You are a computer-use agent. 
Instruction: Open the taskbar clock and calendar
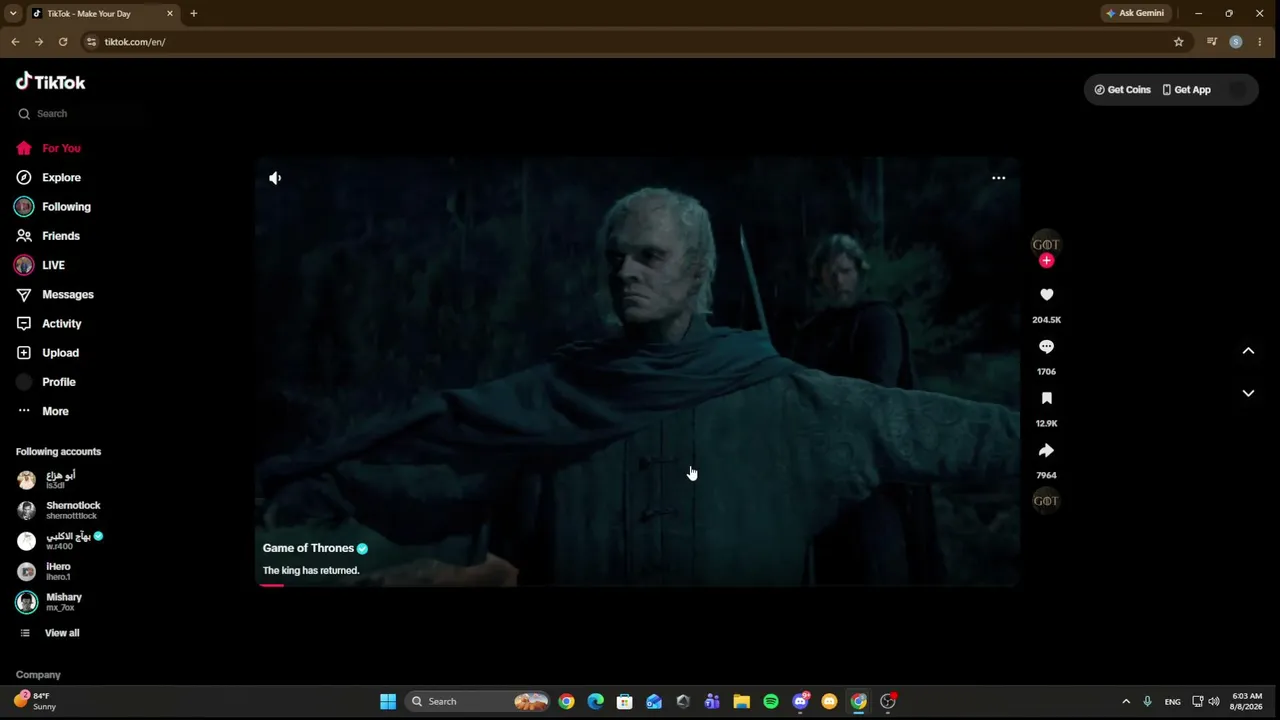pos(1247,701)
